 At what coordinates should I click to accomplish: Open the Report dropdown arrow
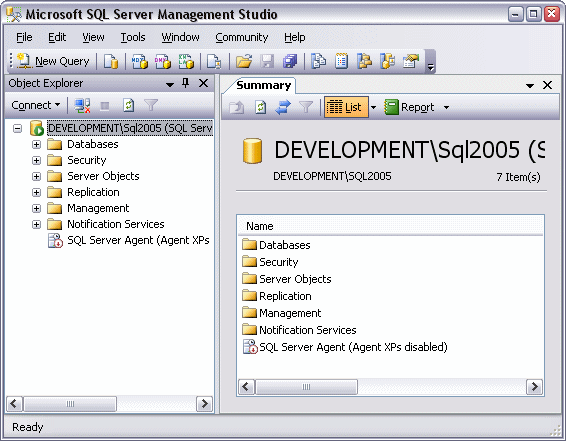447,107
